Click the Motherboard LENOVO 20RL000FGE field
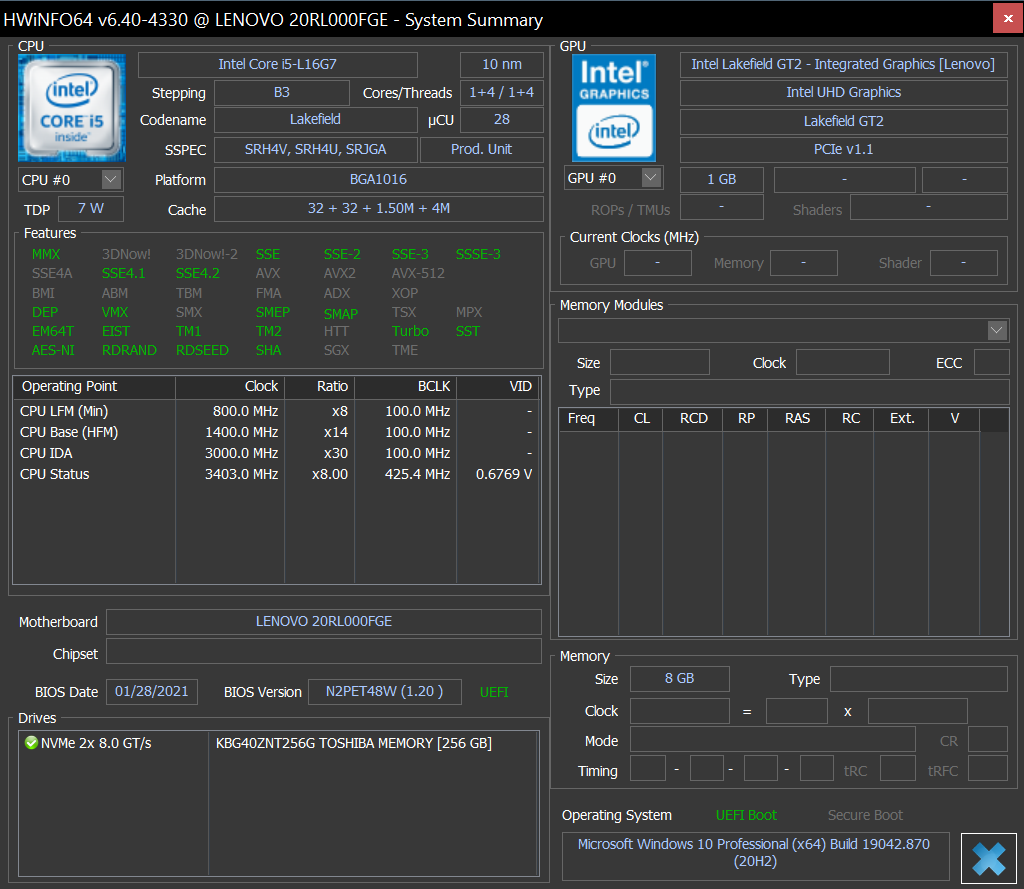This screenshot has height=889, width=1024. pos(323,622)
